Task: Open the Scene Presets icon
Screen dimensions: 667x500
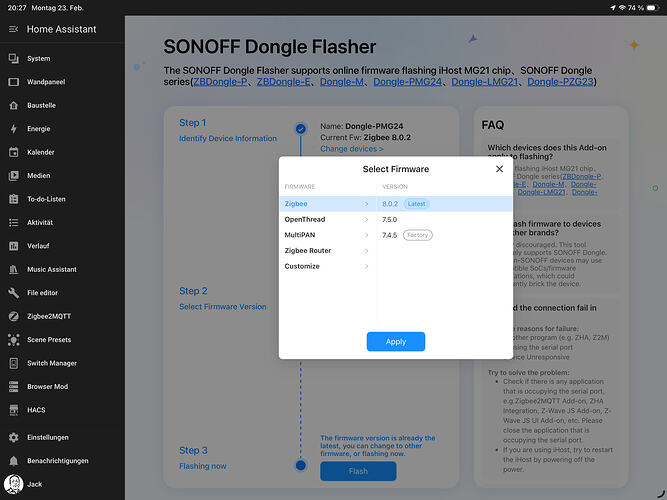Action: pos(14,340)
